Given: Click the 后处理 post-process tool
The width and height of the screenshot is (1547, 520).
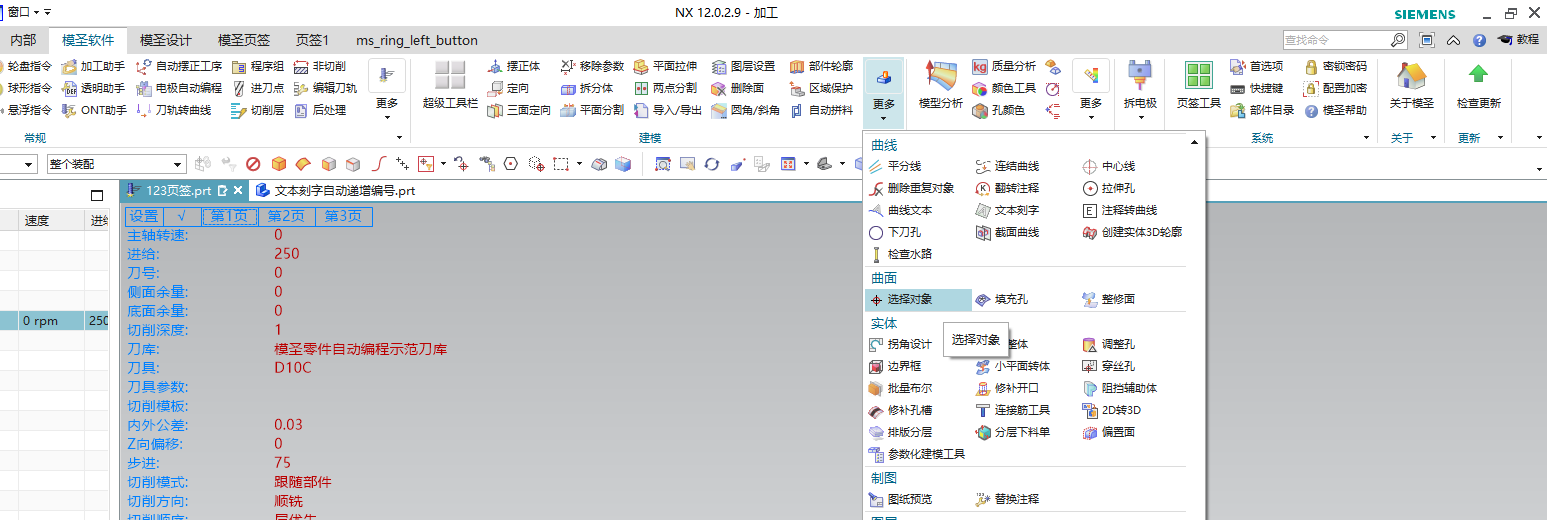Looking at the screenshot, I should 320,110.
